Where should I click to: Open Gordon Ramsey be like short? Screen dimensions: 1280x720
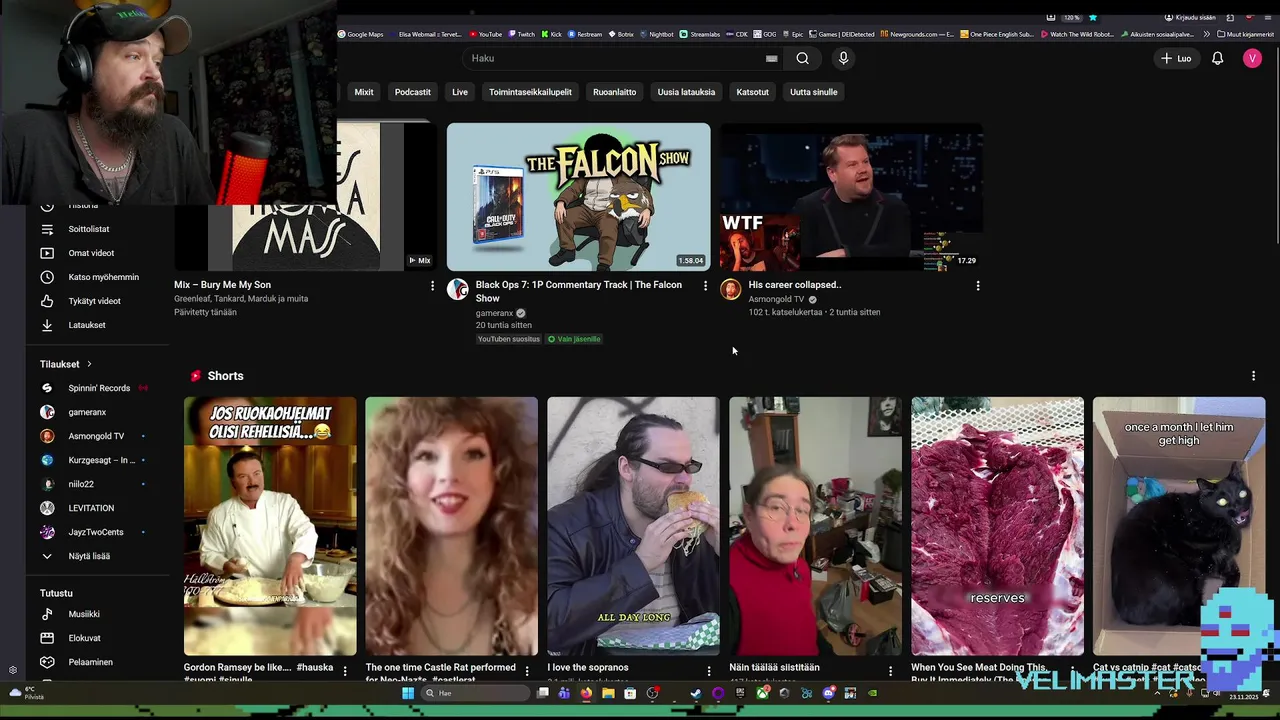[x=270, y=526]
